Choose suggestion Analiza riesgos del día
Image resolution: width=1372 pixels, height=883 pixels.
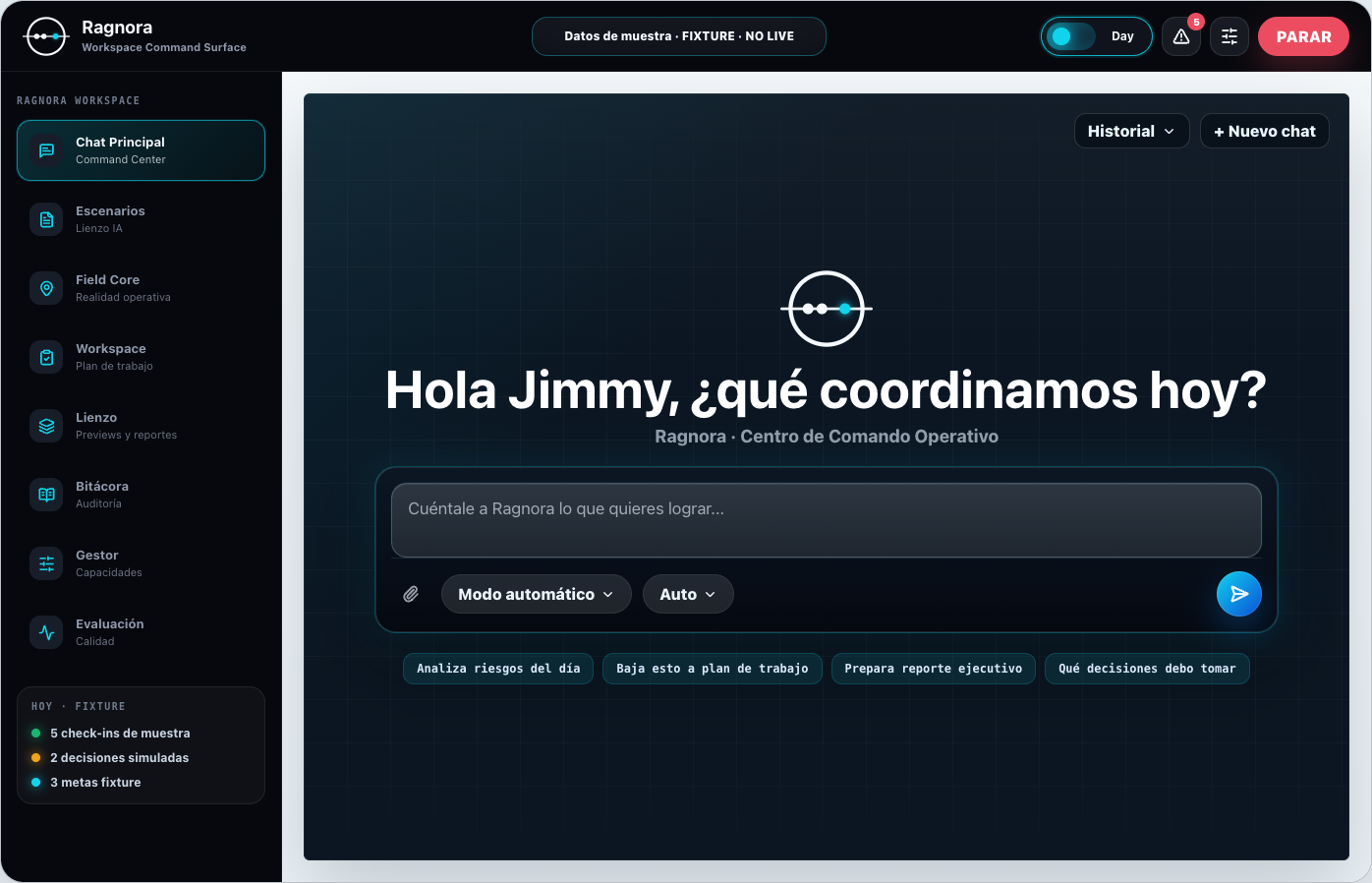coord(498,669)
